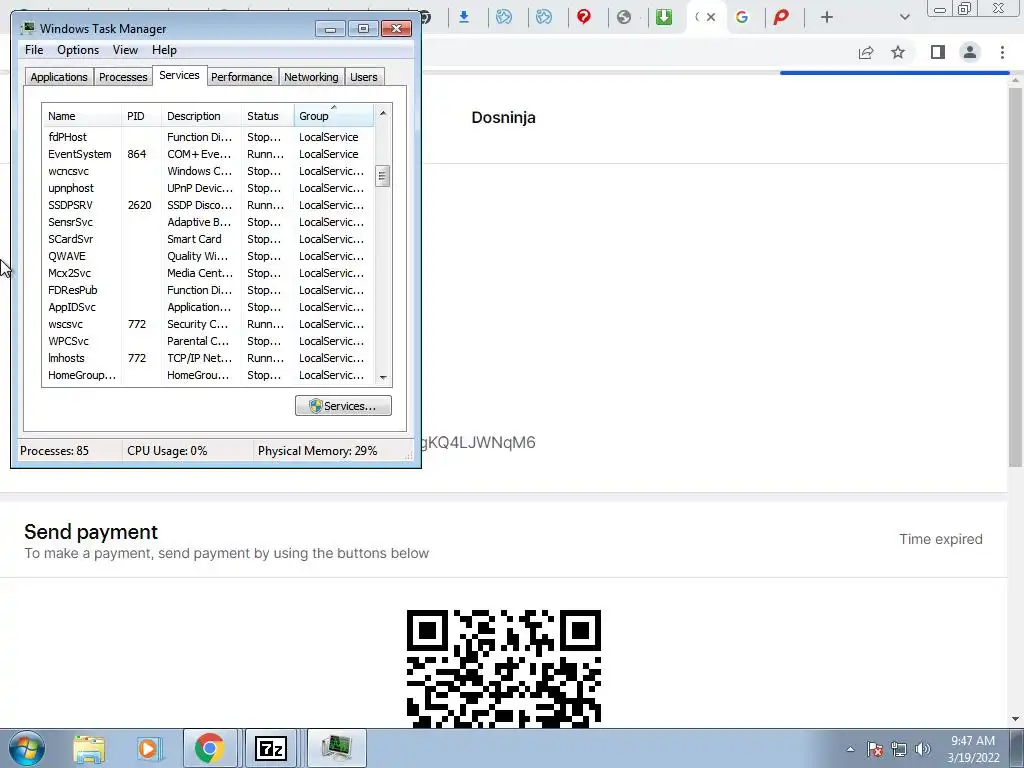
Task: Open the Chrome profile avatar
Action: pyautogui.click(x=970, y=52)
